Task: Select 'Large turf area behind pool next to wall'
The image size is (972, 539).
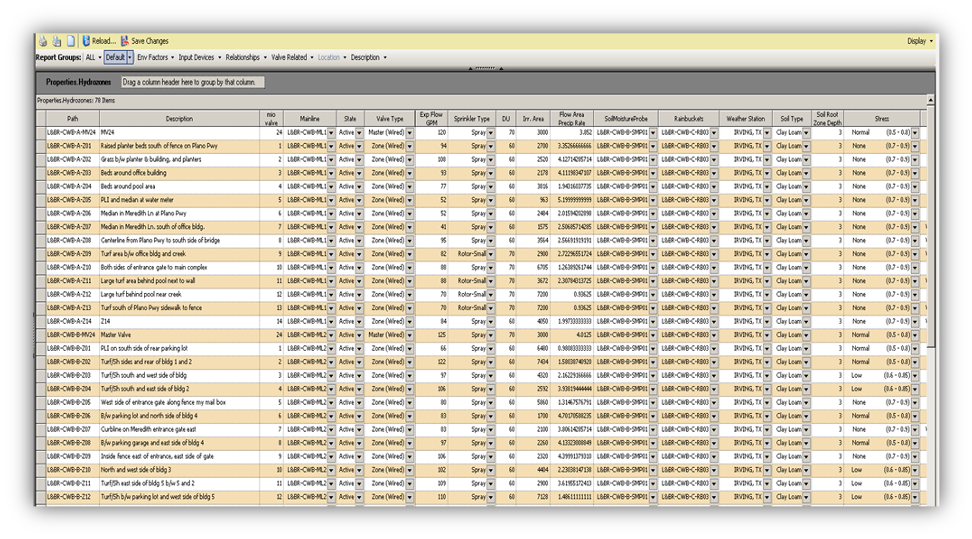Action: tap(179, 281)
